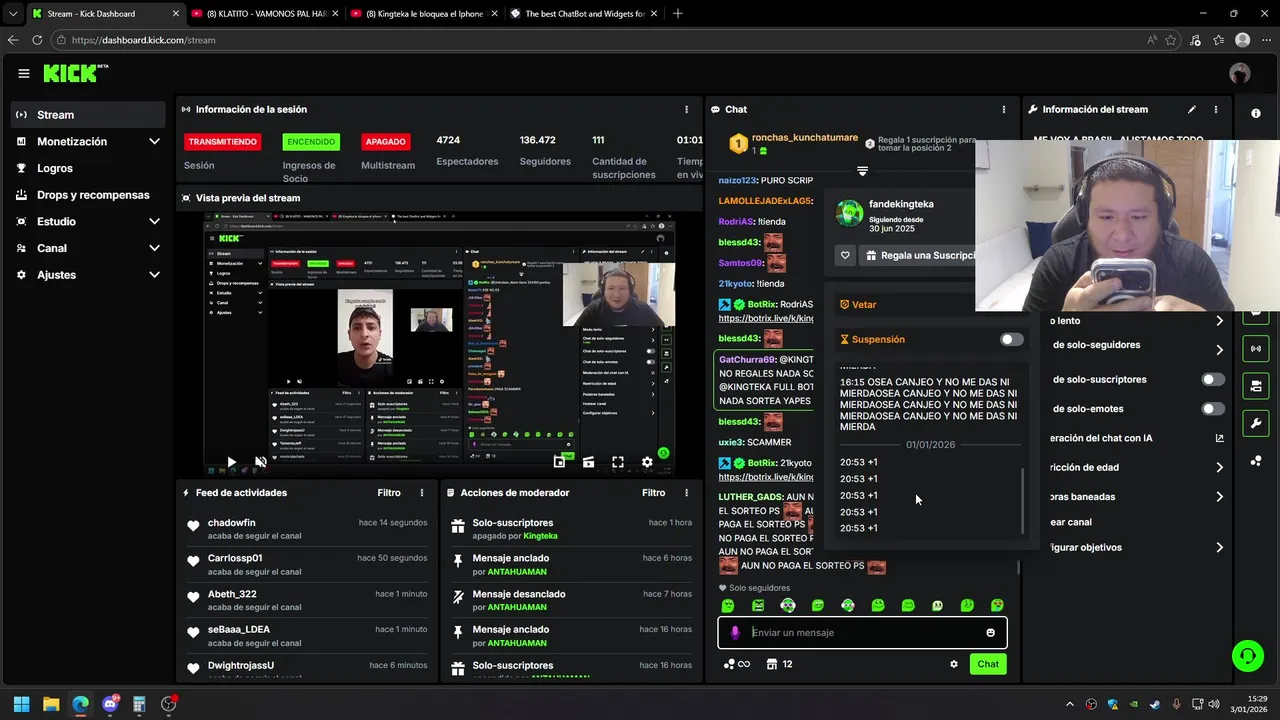Open the Stream sidebar section
The width and height of the screenshot is (1280, 720).
pyautogui.click(x=88, y=115)
